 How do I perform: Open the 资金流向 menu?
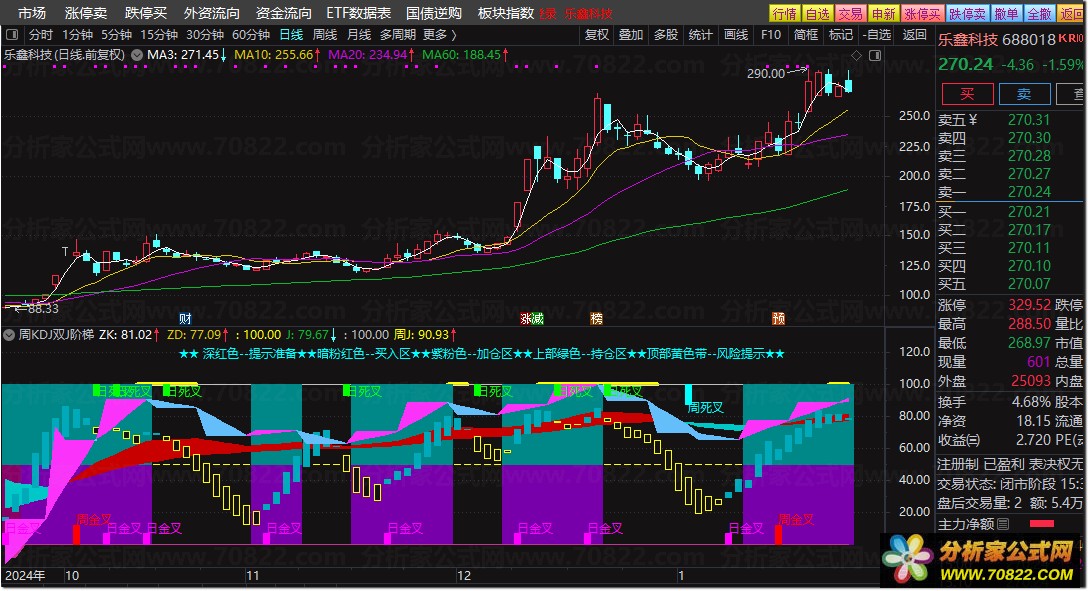[283, 13]
